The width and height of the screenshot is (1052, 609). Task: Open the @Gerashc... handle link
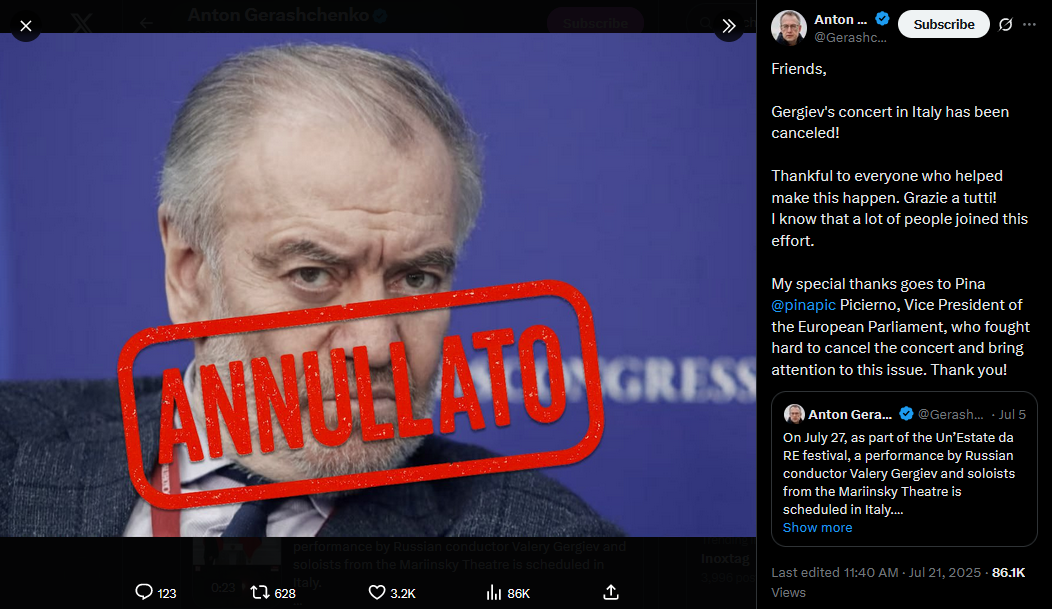coord(850,38)
